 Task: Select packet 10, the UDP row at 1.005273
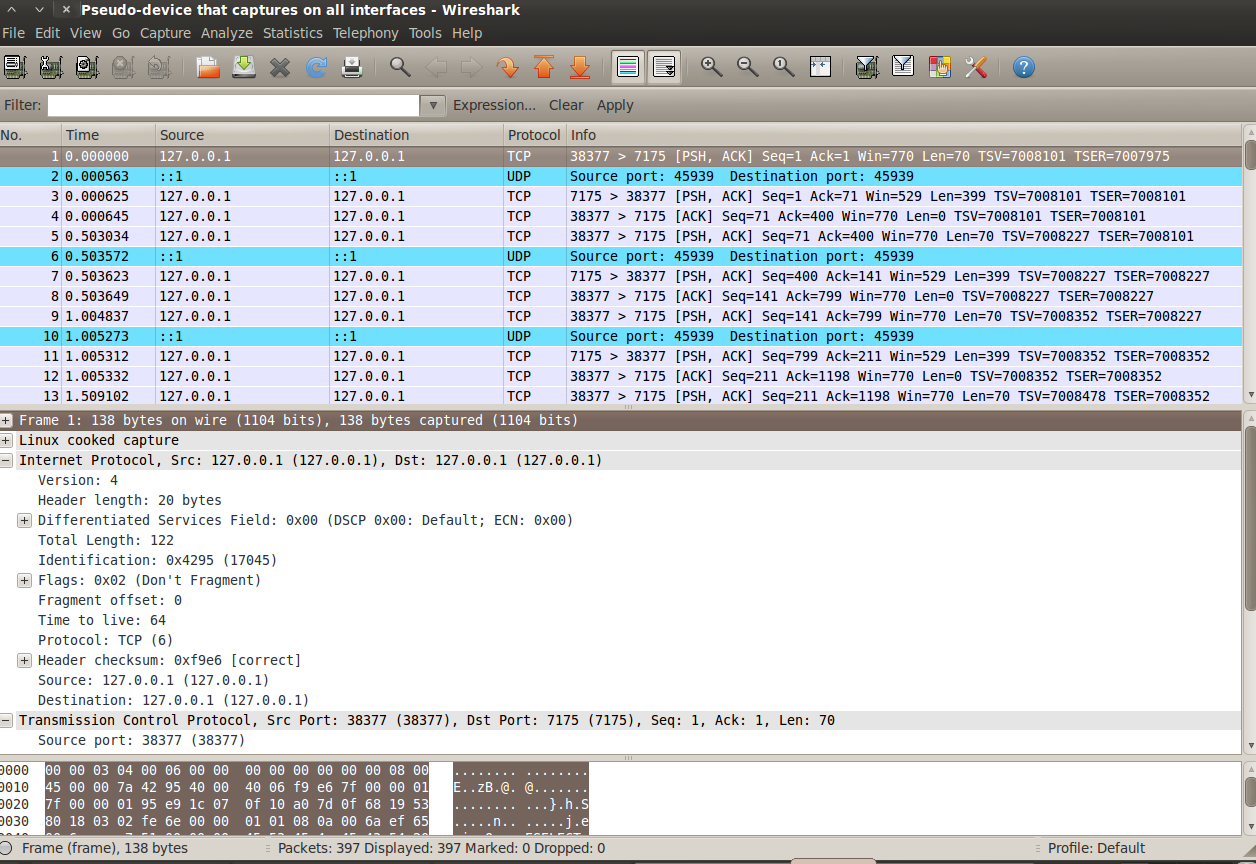[x=621, y=336]
